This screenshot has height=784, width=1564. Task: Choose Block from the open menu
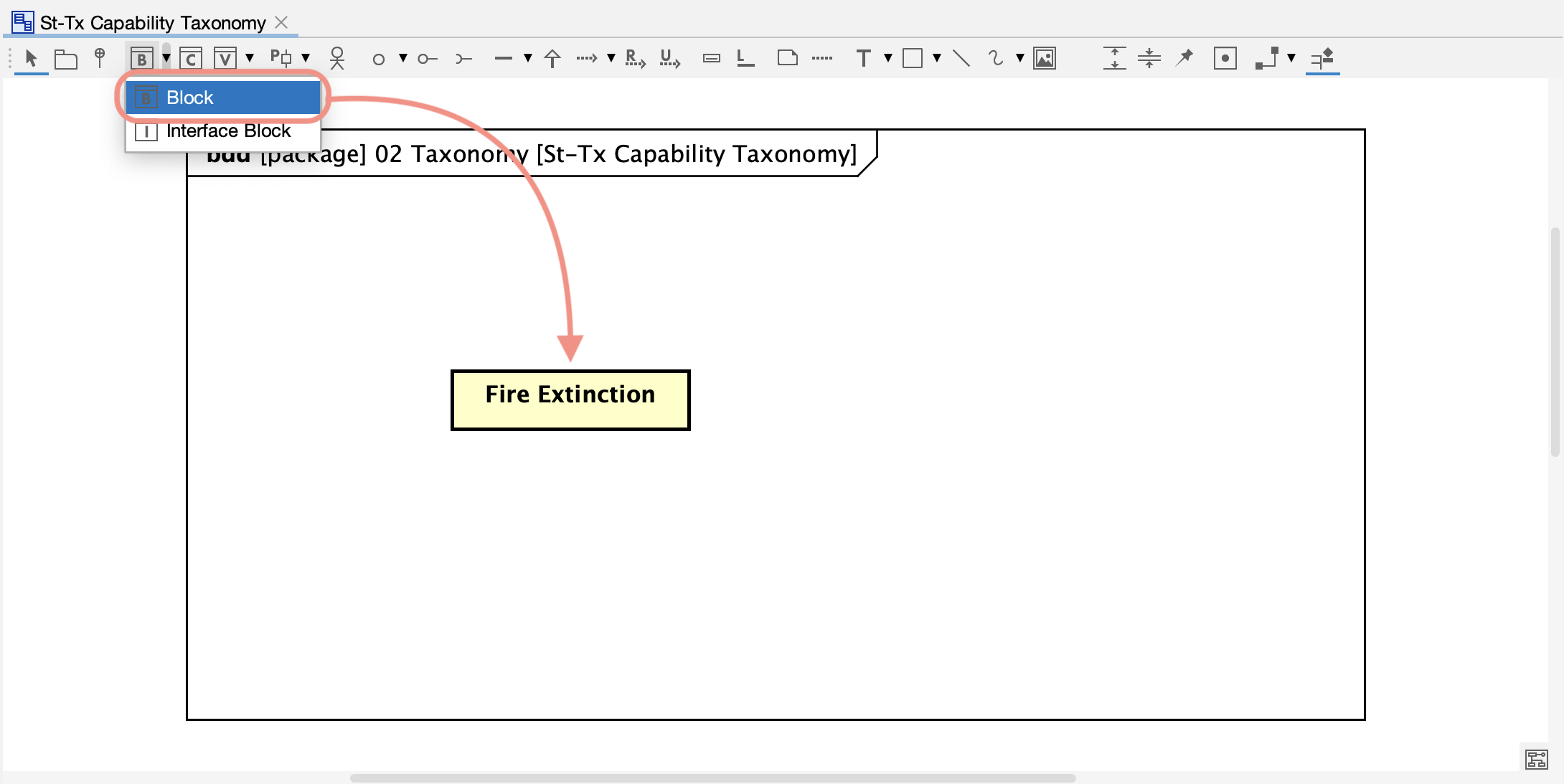point(222,97)
